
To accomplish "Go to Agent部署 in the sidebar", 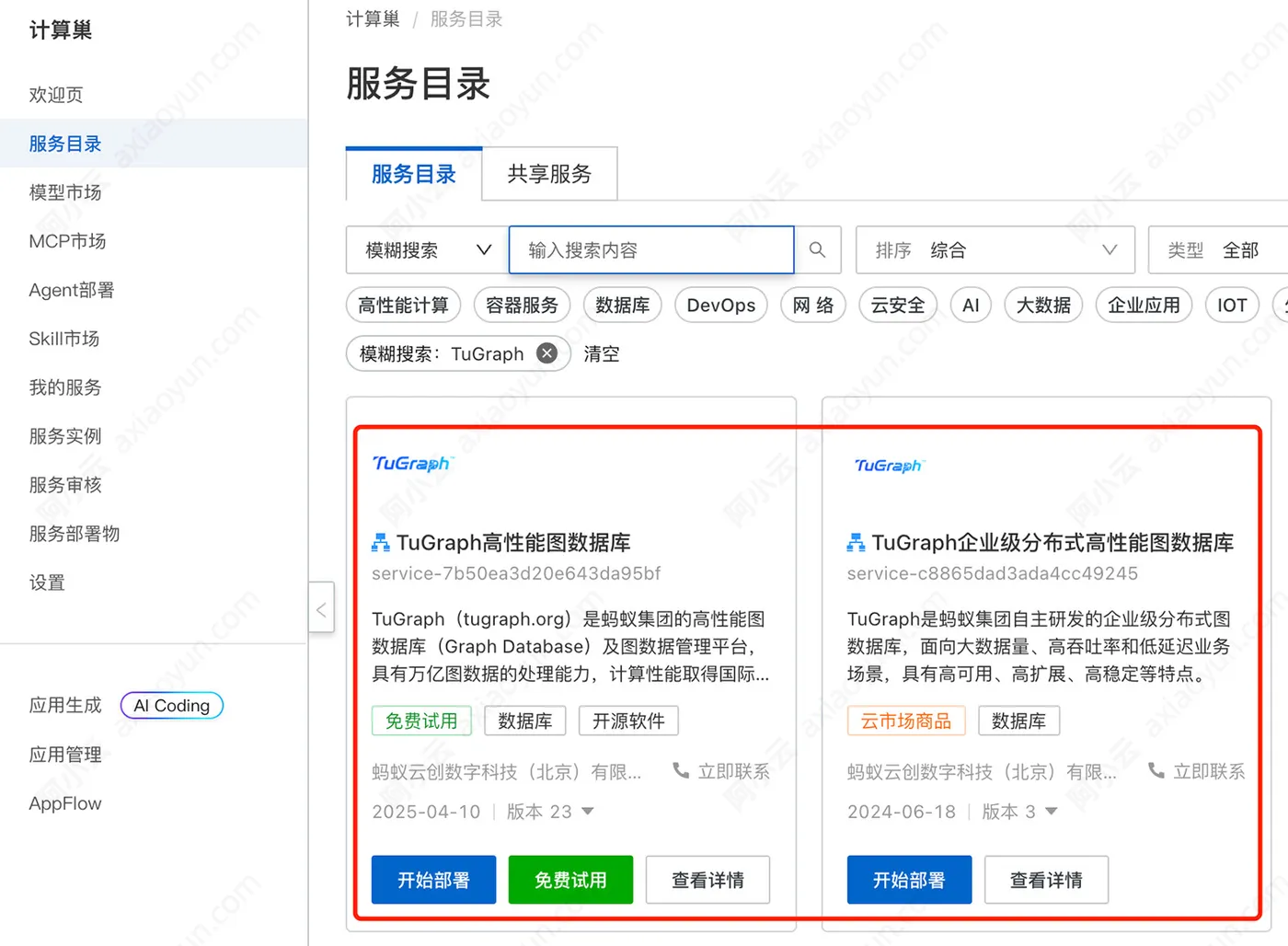I will (72, 290).
